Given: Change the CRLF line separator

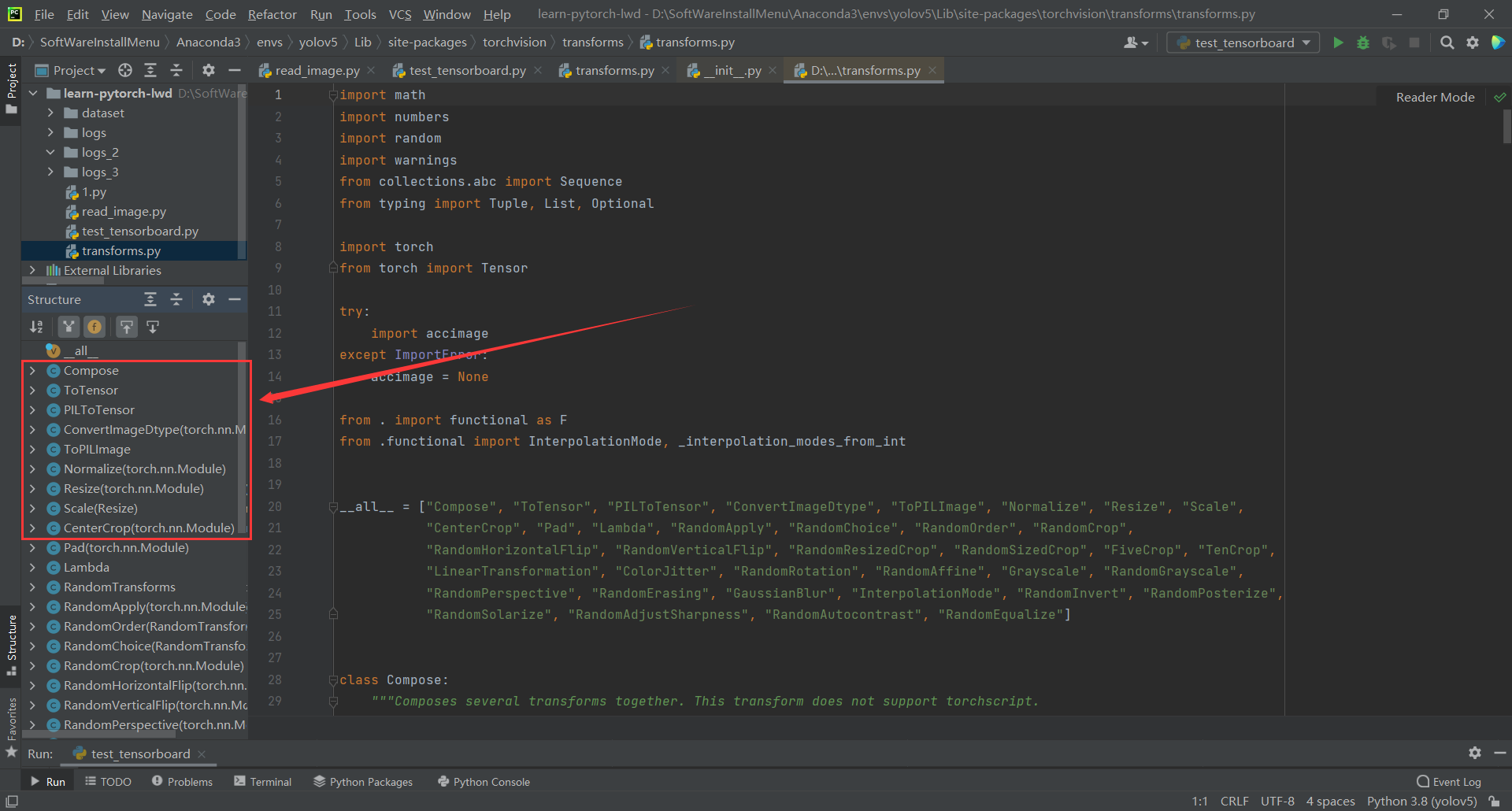Looking at the screenshot, I should [x=1234, y=801].
